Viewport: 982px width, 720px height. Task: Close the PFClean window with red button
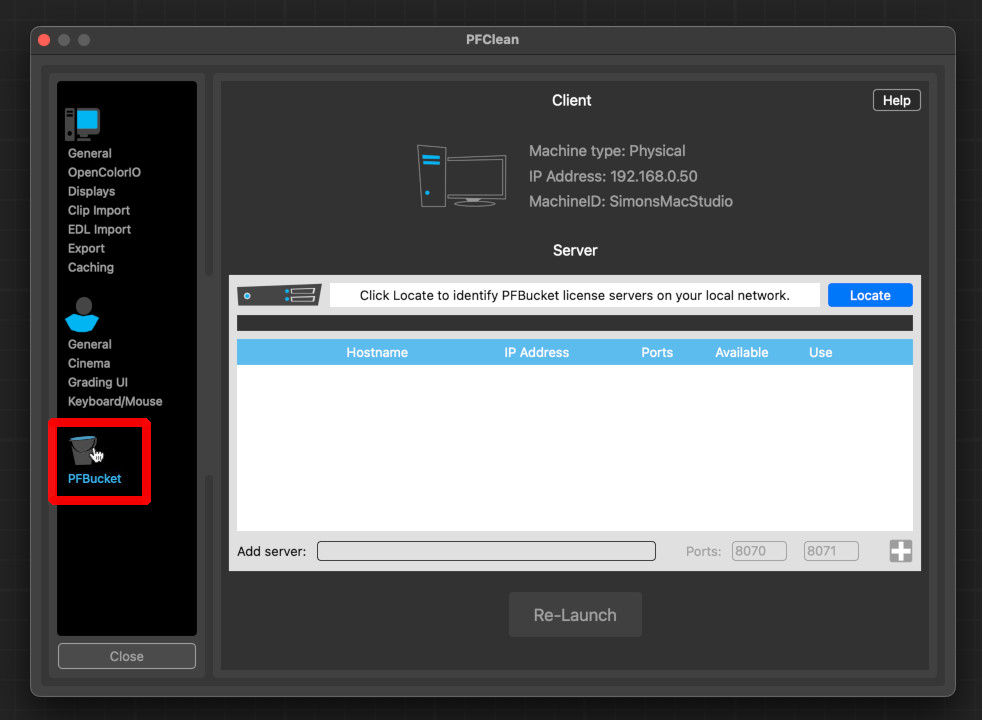tap(44, 40)
